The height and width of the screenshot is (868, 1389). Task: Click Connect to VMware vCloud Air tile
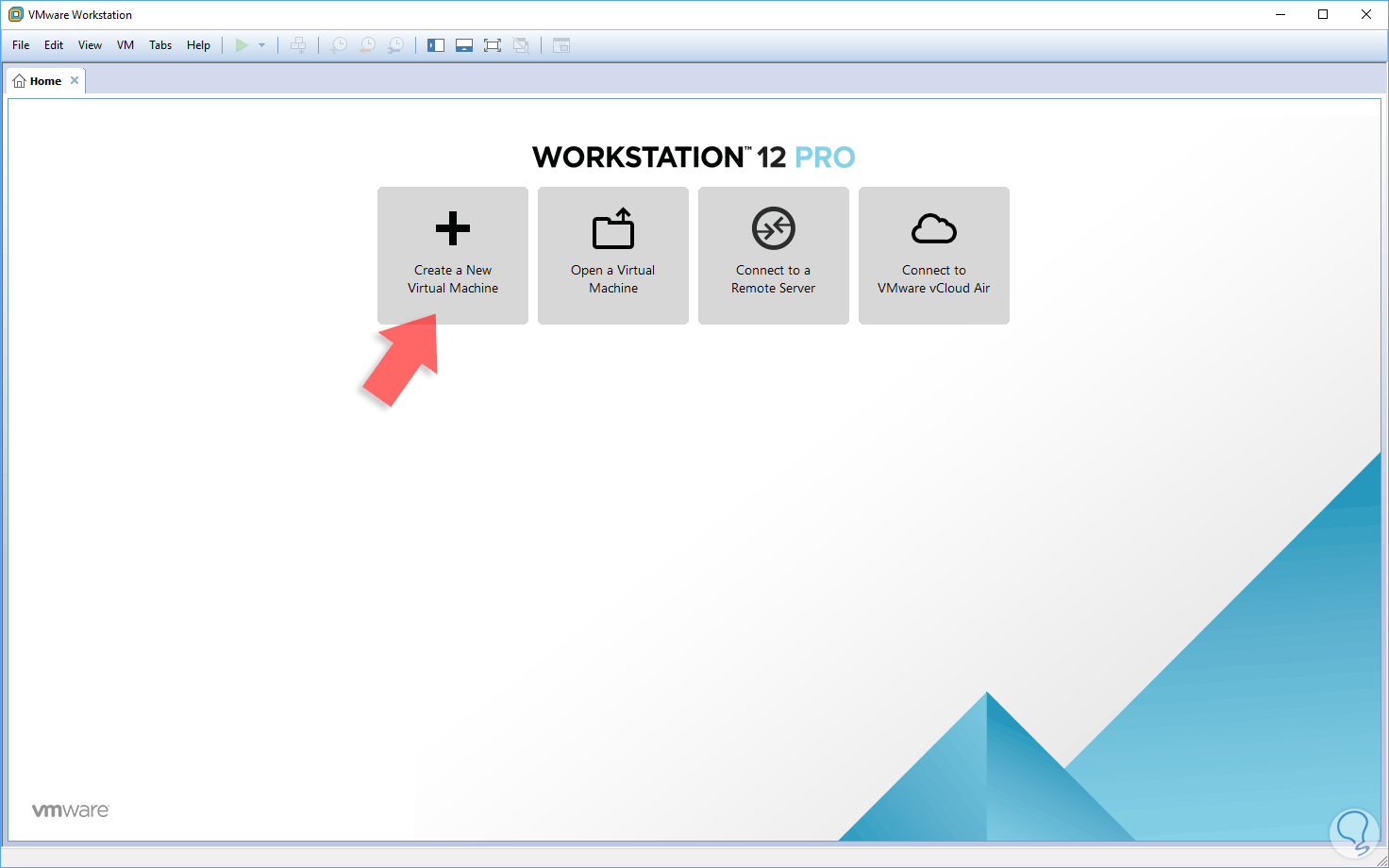coord(934,256)
